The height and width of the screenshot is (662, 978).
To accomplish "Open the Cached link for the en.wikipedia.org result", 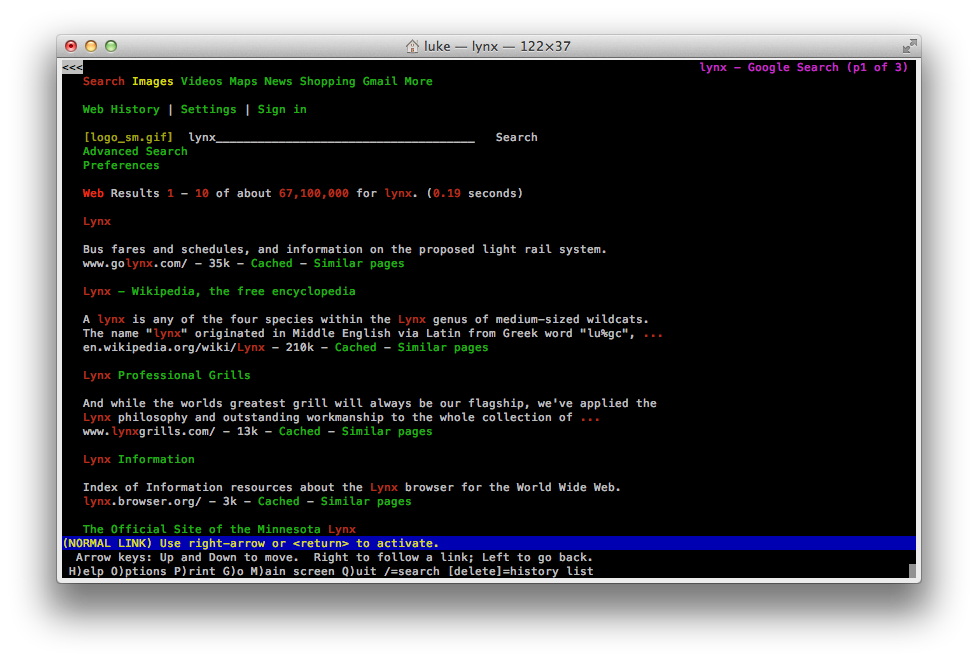I will [x=355, y=348].
